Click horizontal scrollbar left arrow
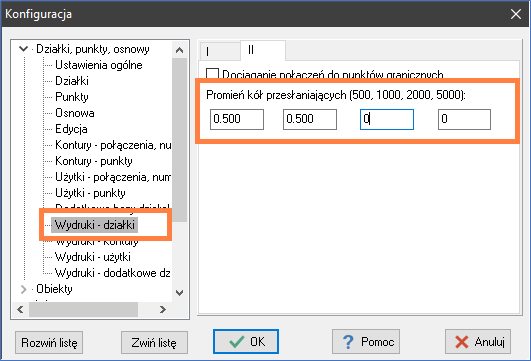The width and height of the screenshot is (531, 361). point(20,310)
